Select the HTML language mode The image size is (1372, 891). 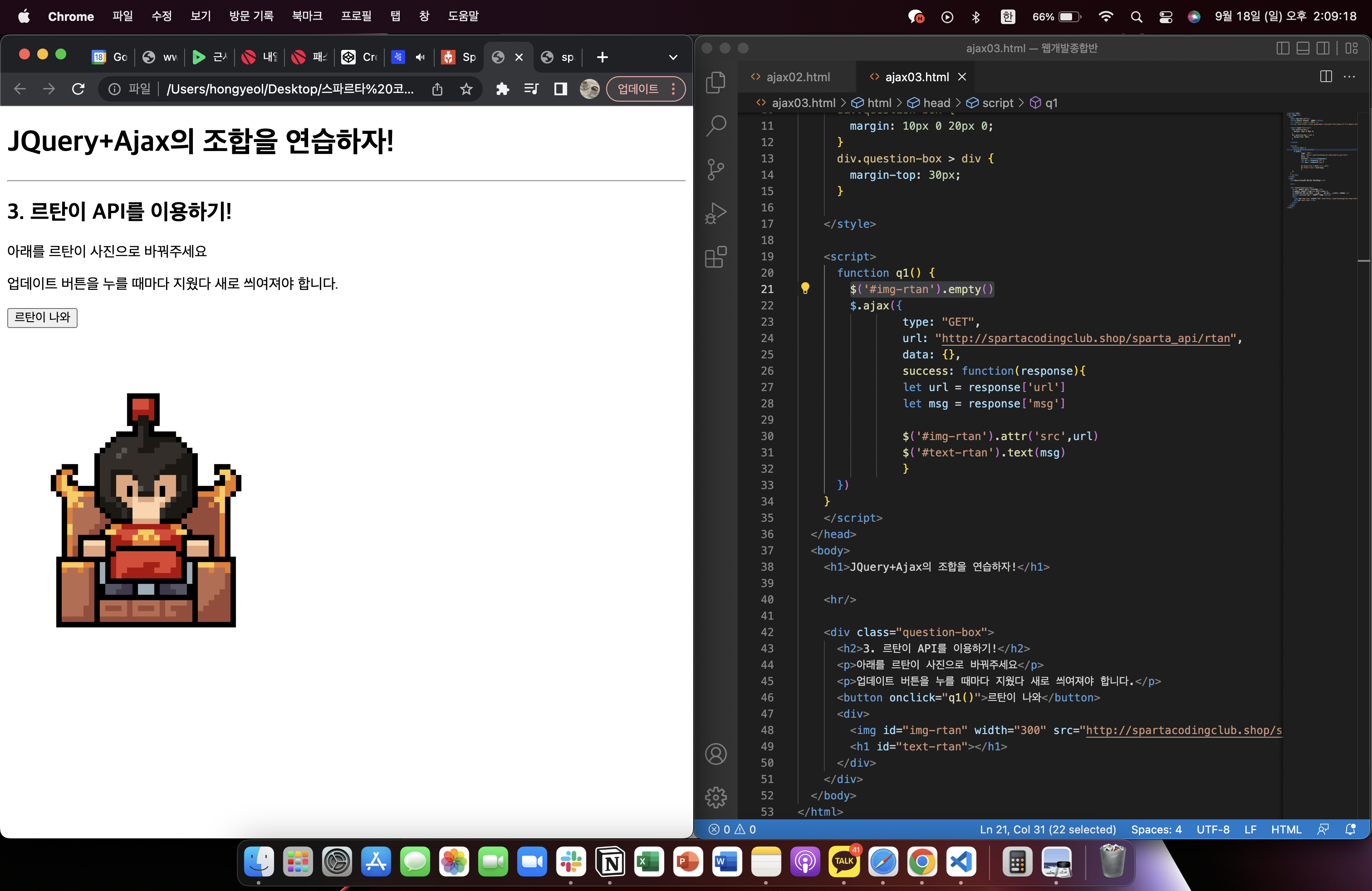coord(1286,829)
